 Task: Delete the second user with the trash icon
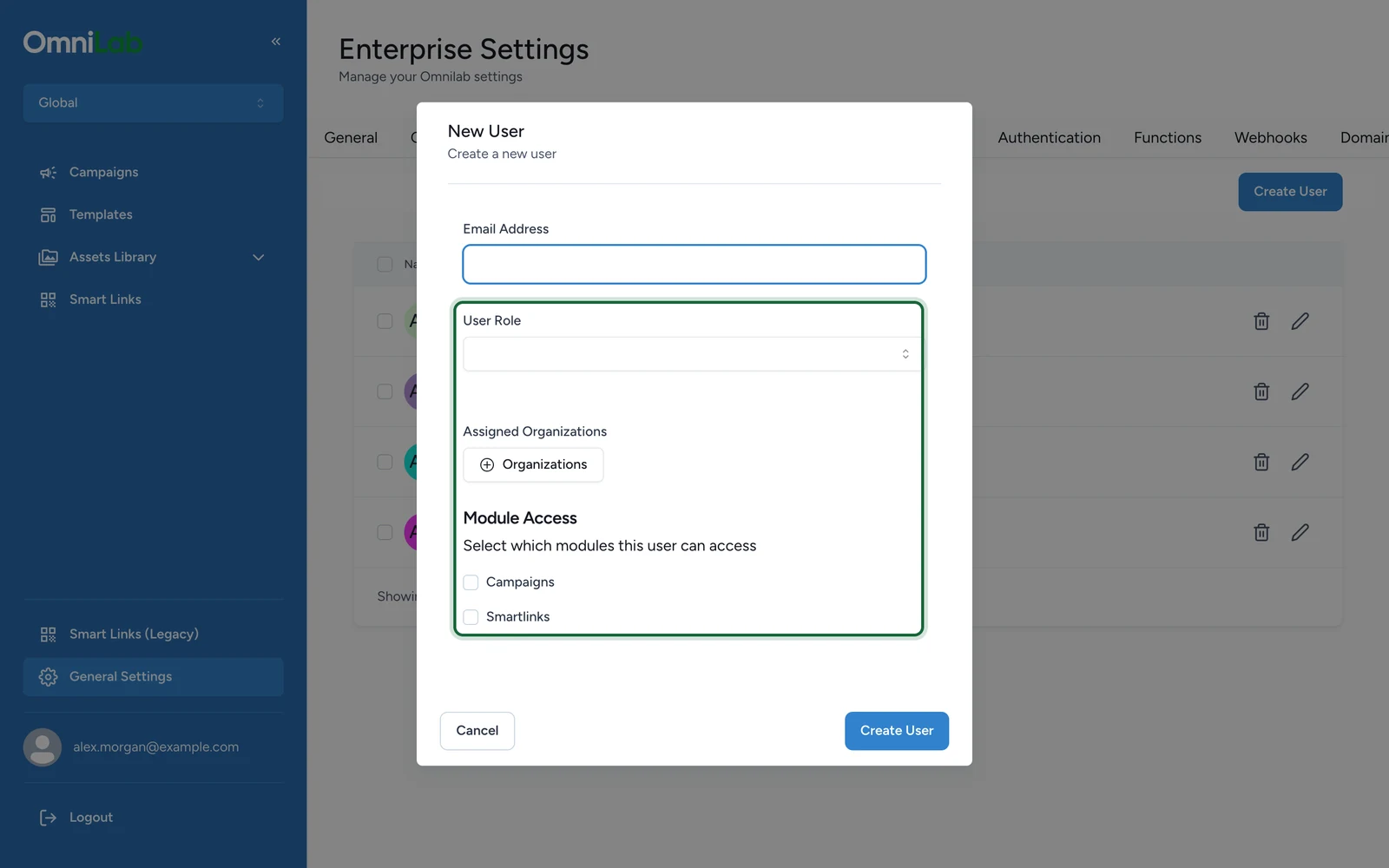[x=1261, y=391]
